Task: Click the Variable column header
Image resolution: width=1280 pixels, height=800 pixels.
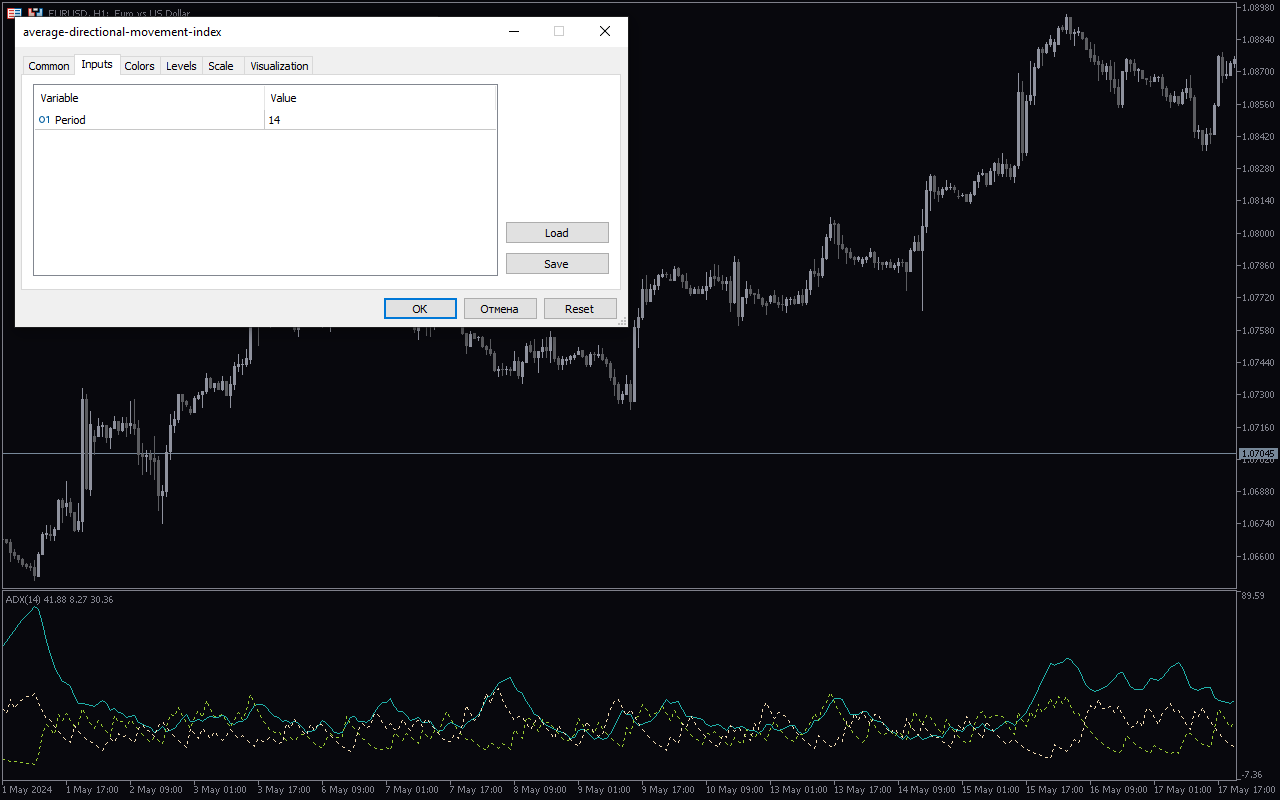Action: (150, 98)
